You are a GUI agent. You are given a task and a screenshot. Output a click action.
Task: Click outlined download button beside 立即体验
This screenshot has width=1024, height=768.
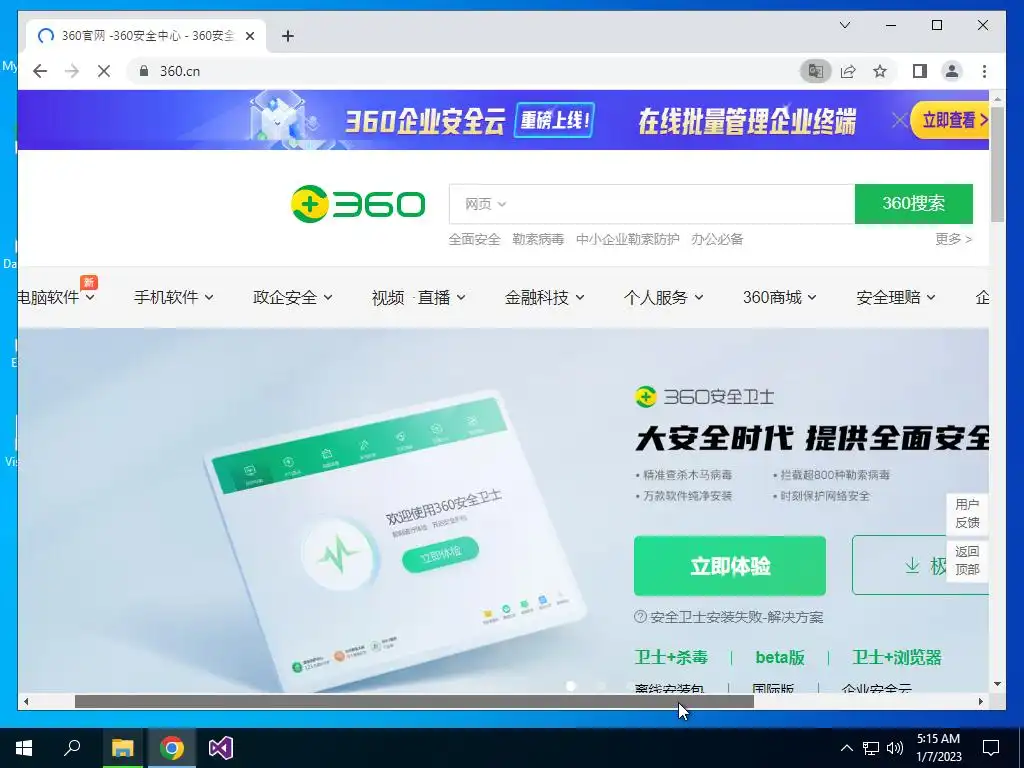[x=901, y=566]
